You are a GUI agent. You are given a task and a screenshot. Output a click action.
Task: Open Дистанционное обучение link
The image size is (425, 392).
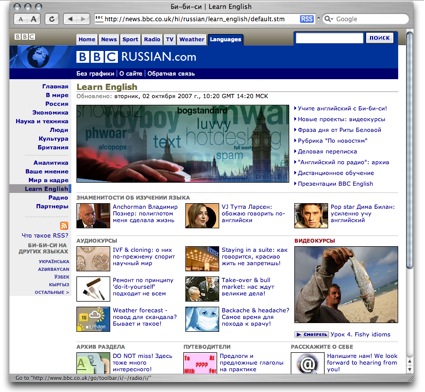(336, 173)
